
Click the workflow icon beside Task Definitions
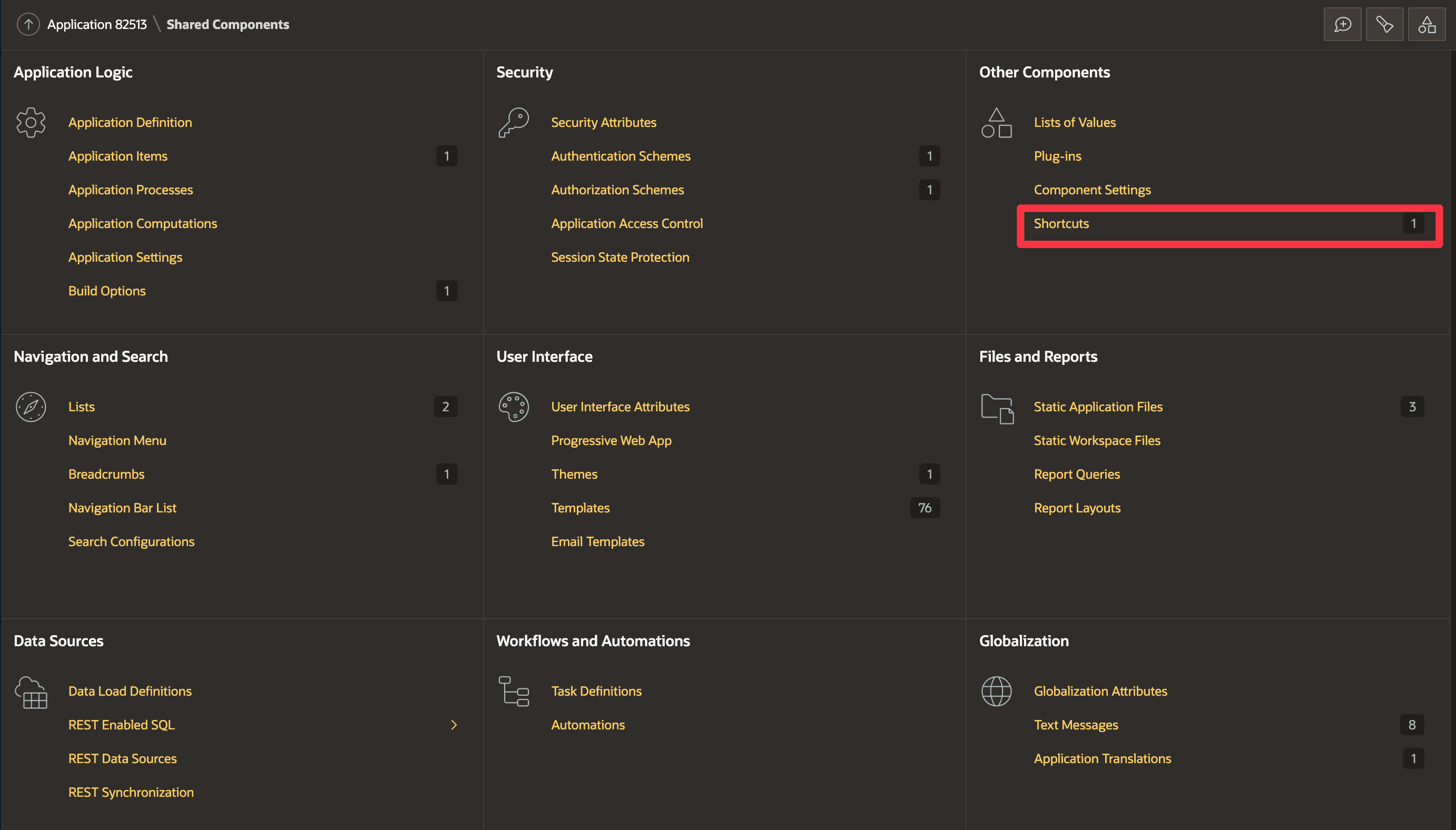(x=514, y=691)
